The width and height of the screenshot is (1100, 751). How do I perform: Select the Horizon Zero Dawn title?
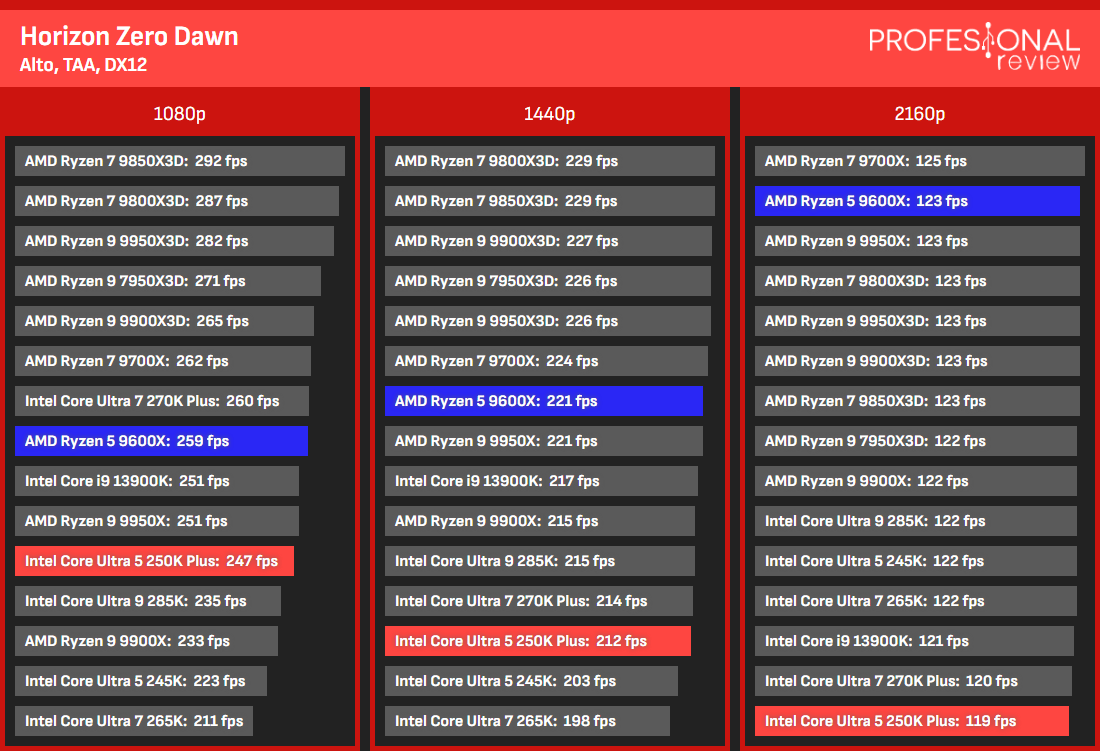[129, 36]
